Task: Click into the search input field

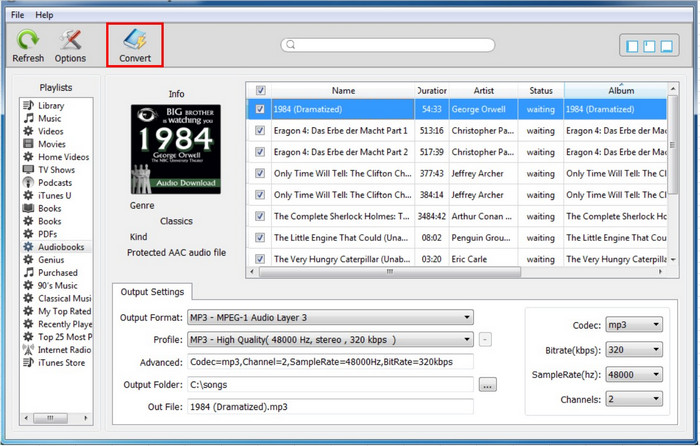Action: point(388,45)
